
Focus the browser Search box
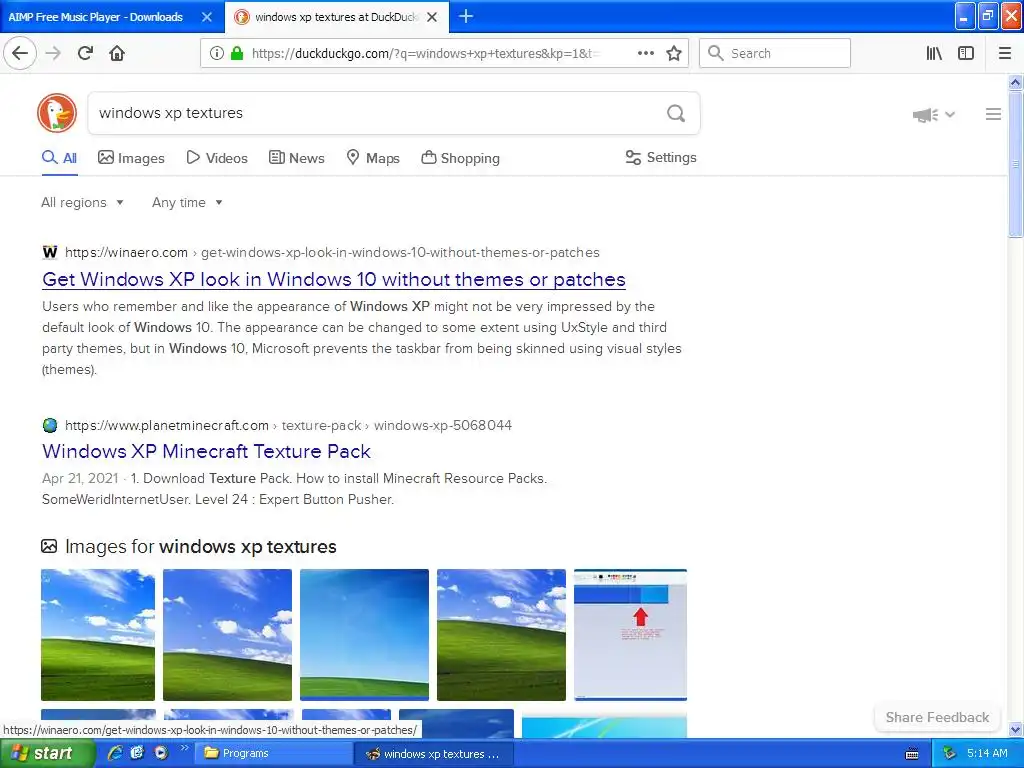(775, 53)
